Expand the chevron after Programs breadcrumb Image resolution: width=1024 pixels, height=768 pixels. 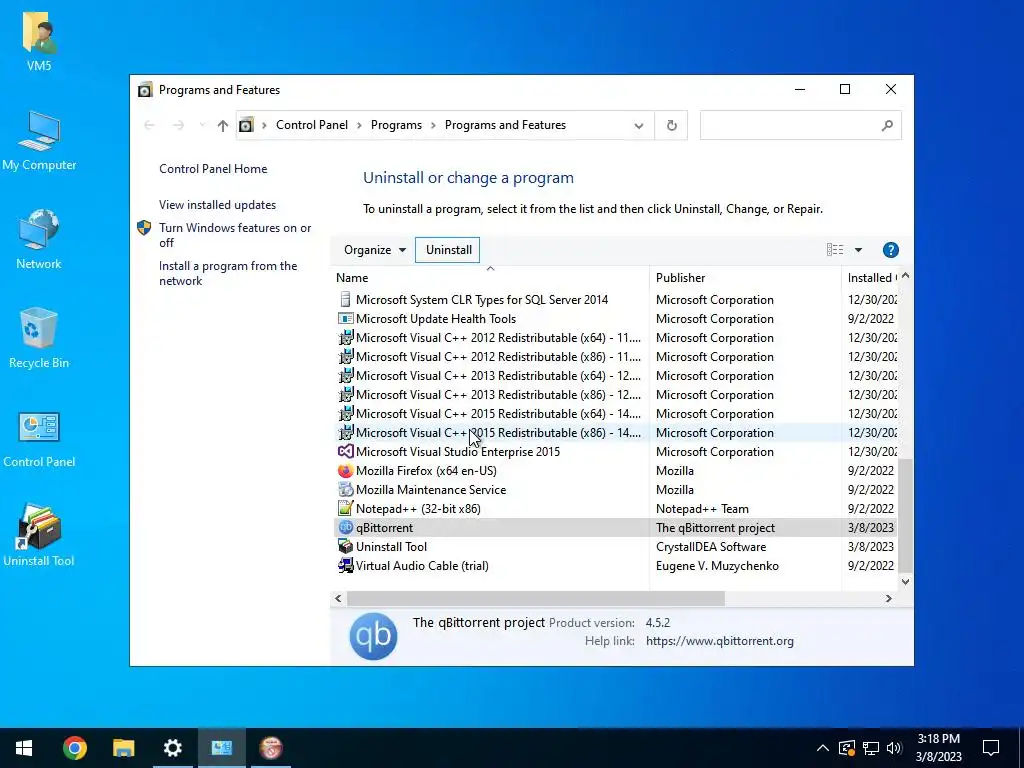coord(434,125)
